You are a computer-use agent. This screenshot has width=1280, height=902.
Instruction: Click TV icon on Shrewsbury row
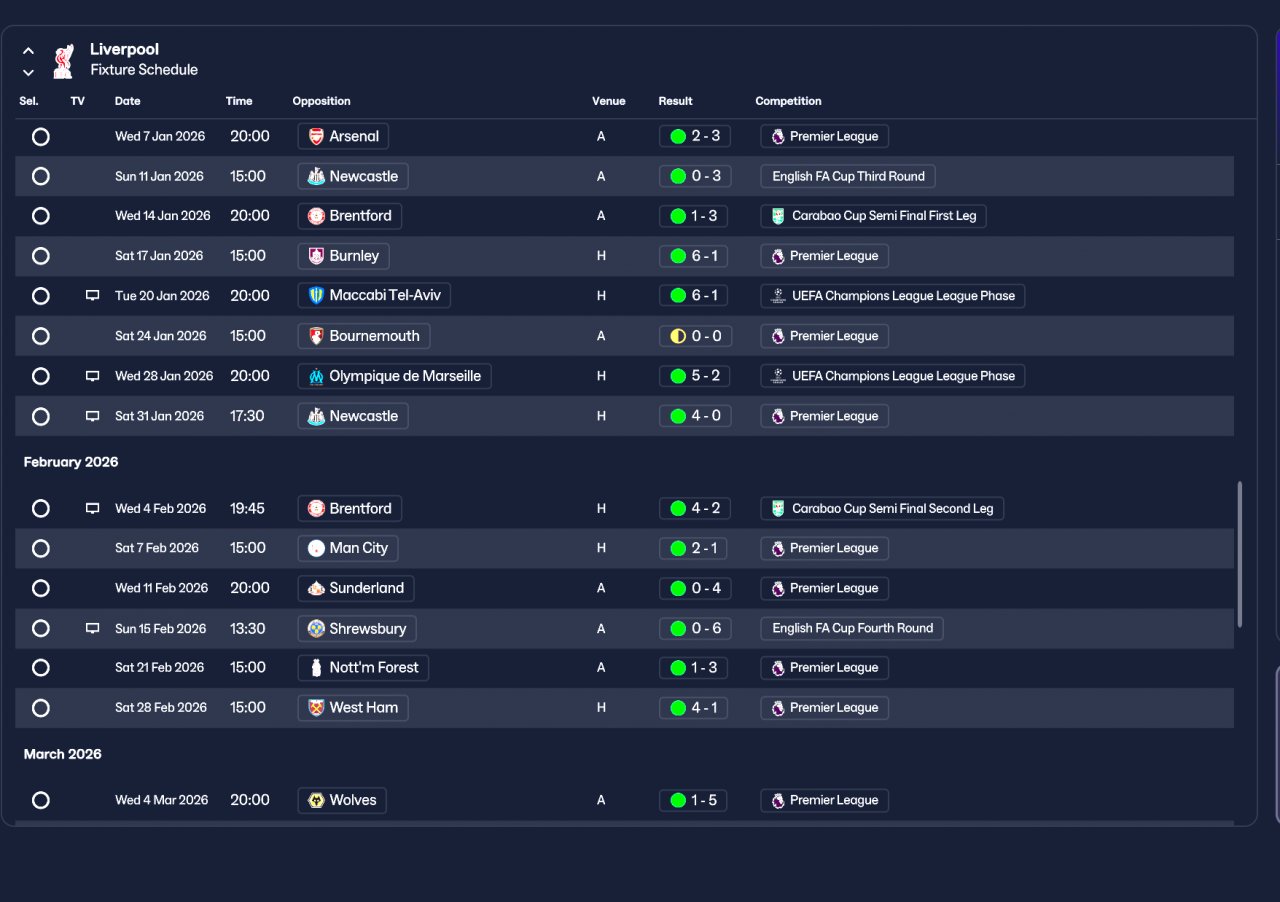(x=93, y=628)
